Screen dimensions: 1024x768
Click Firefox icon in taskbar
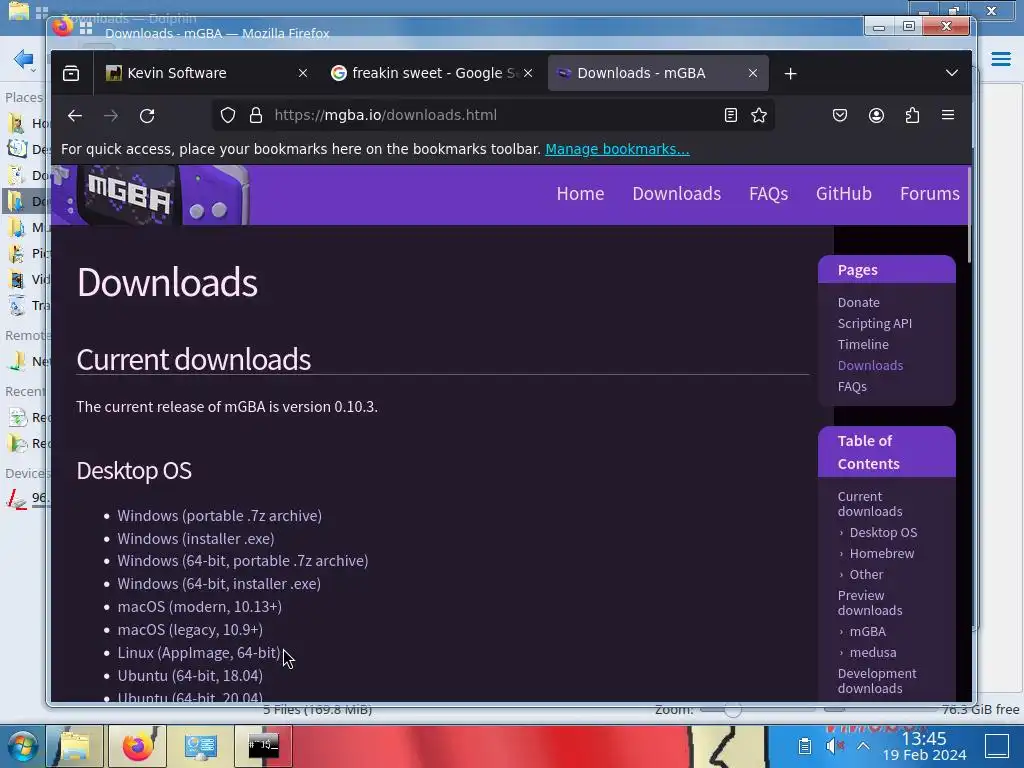[137, 746]
